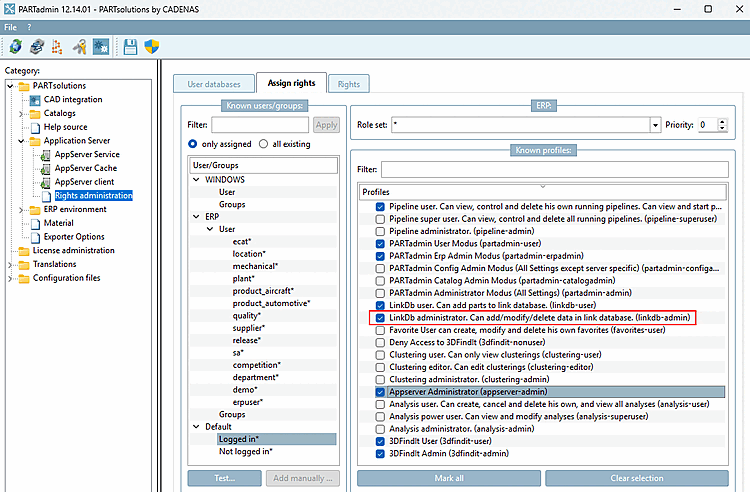Switch to the Rights tab
This screenshot has width=750, height=492.
click(x=349, y=84)
